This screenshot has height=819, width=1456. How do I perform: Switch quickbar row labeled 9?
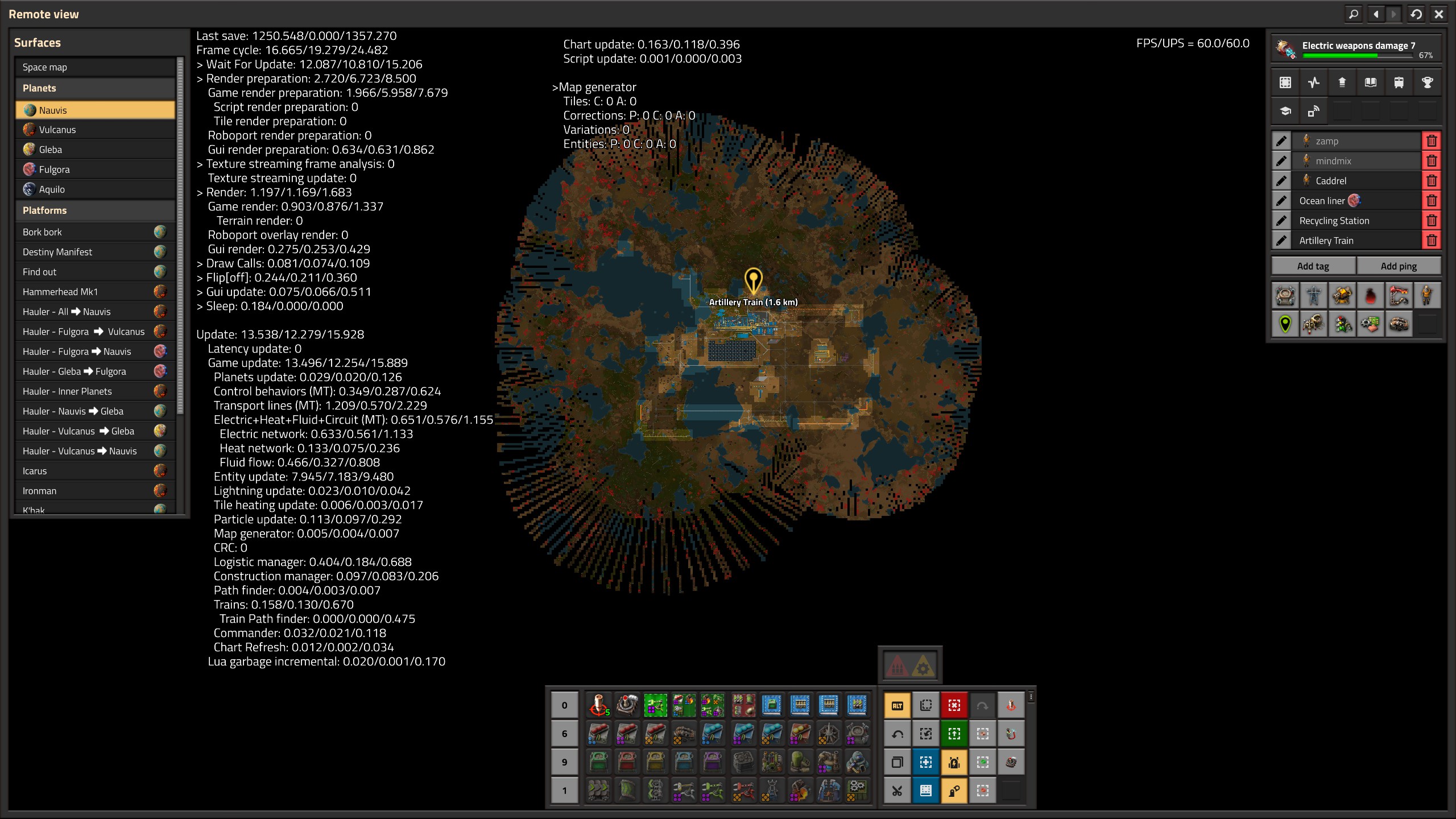pos(564,762)
